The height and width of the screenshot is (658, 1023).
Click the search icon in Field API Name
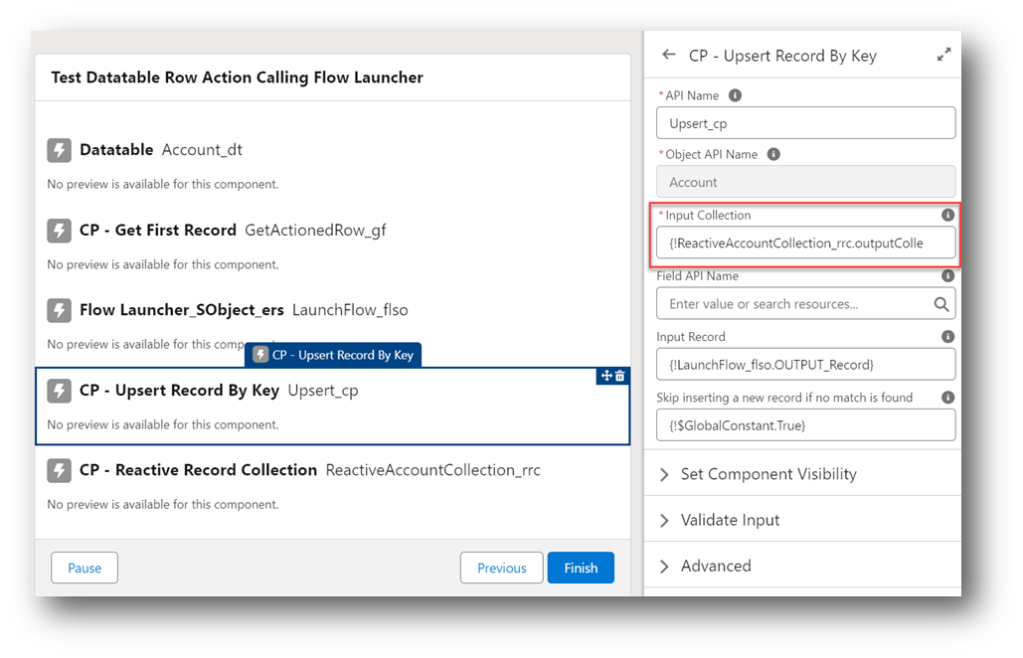coord(941,304)
